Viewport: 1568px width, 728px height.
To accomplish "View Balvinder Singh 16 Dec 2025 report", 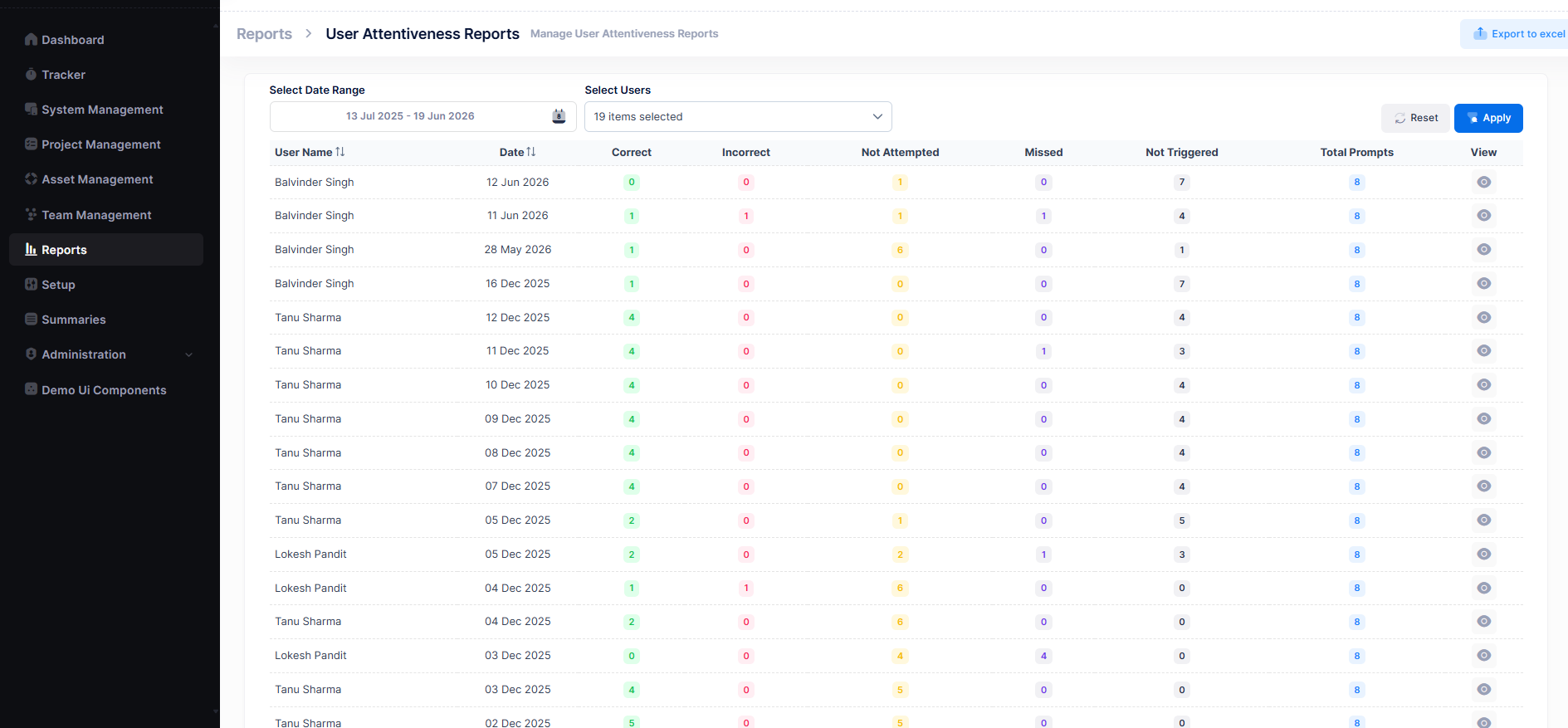I will 1484,284.
